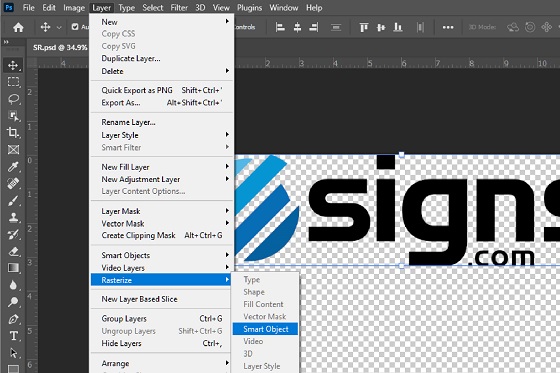Align right edges in options bar

click(314, 27)
